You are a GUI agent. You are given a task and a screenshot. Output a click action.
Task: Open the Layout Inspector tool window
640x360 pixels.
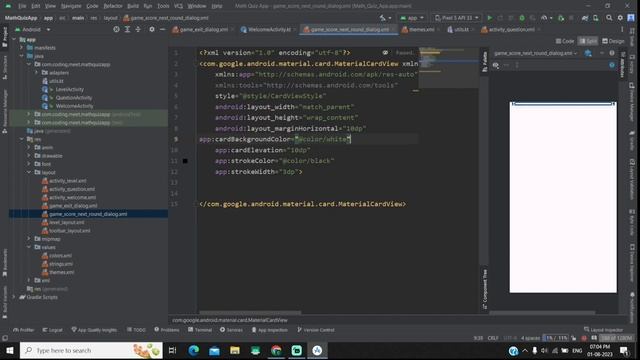click(x=604, y=330)
